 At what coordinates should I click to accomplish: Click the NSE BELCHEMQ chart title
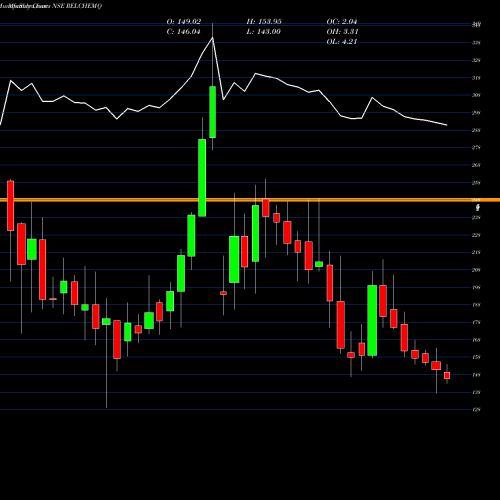[x=77, y=6]
